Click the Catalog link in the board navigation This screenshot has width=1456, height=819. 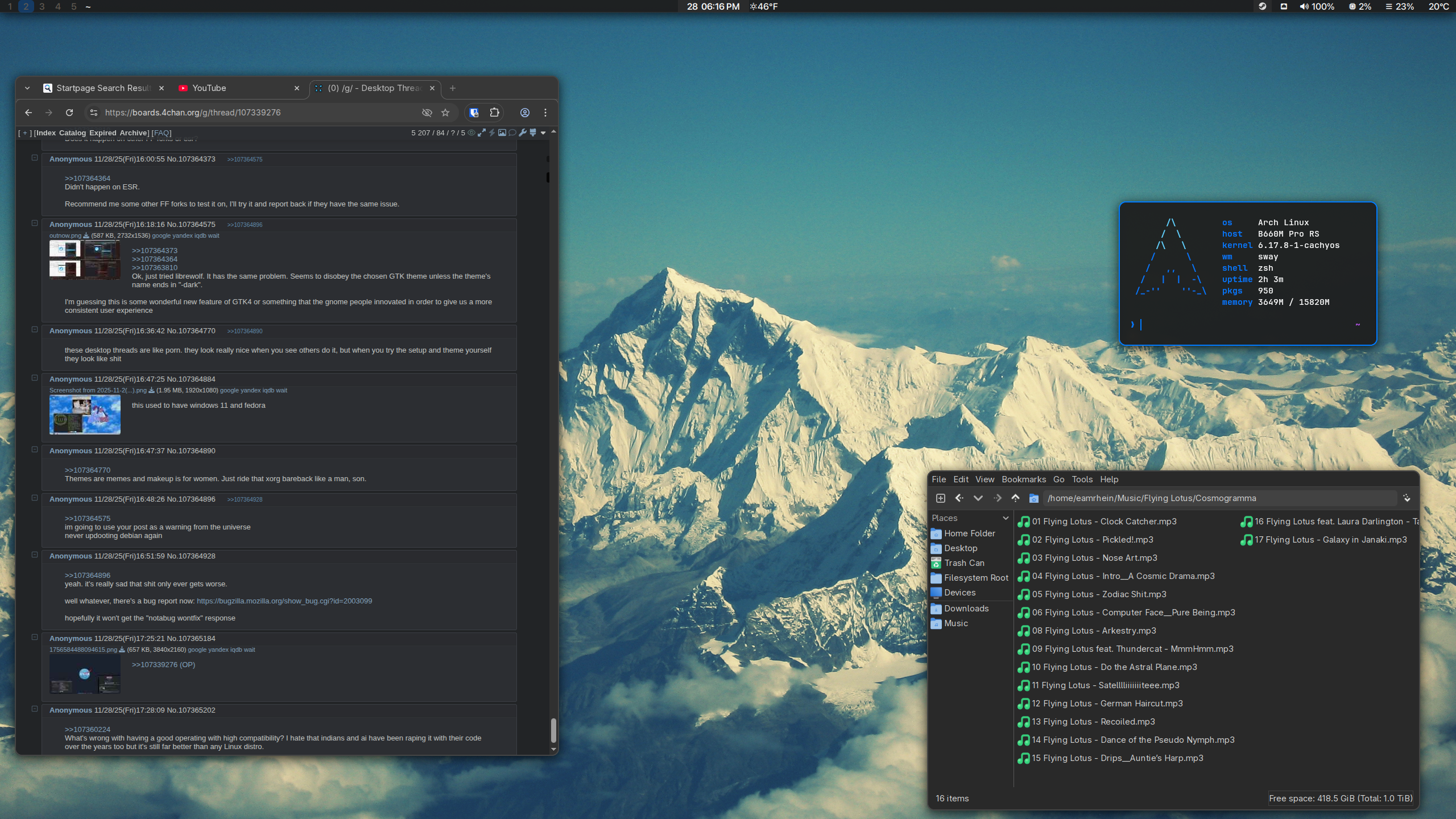click(72, 133)
